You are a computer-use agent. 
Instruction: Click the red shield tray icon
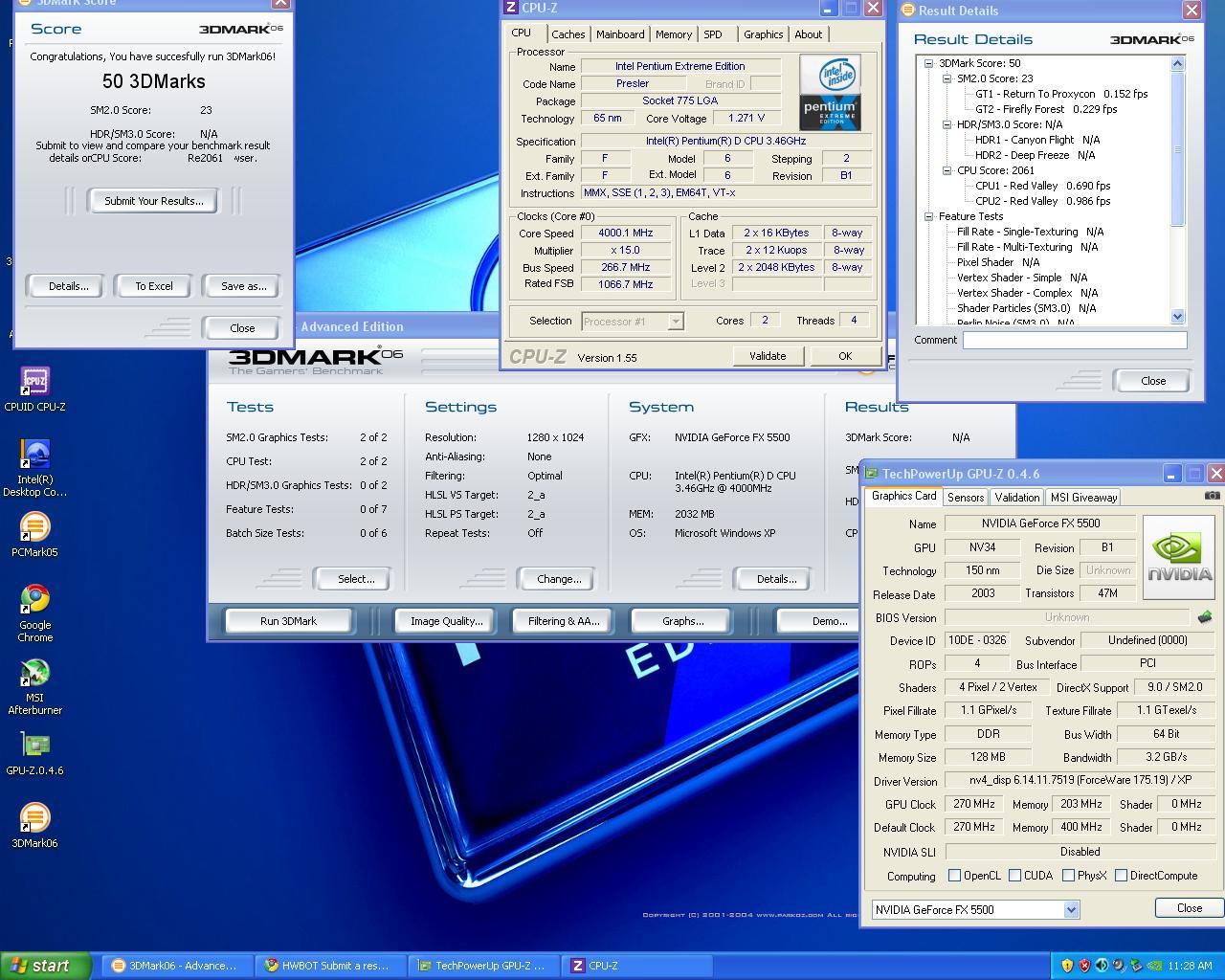(x=1084, y=966)
